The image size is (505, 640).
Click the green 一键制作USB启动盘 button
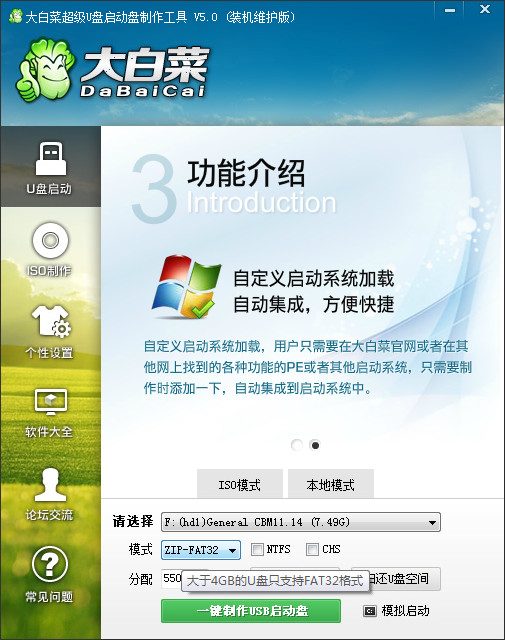point(251,611)
